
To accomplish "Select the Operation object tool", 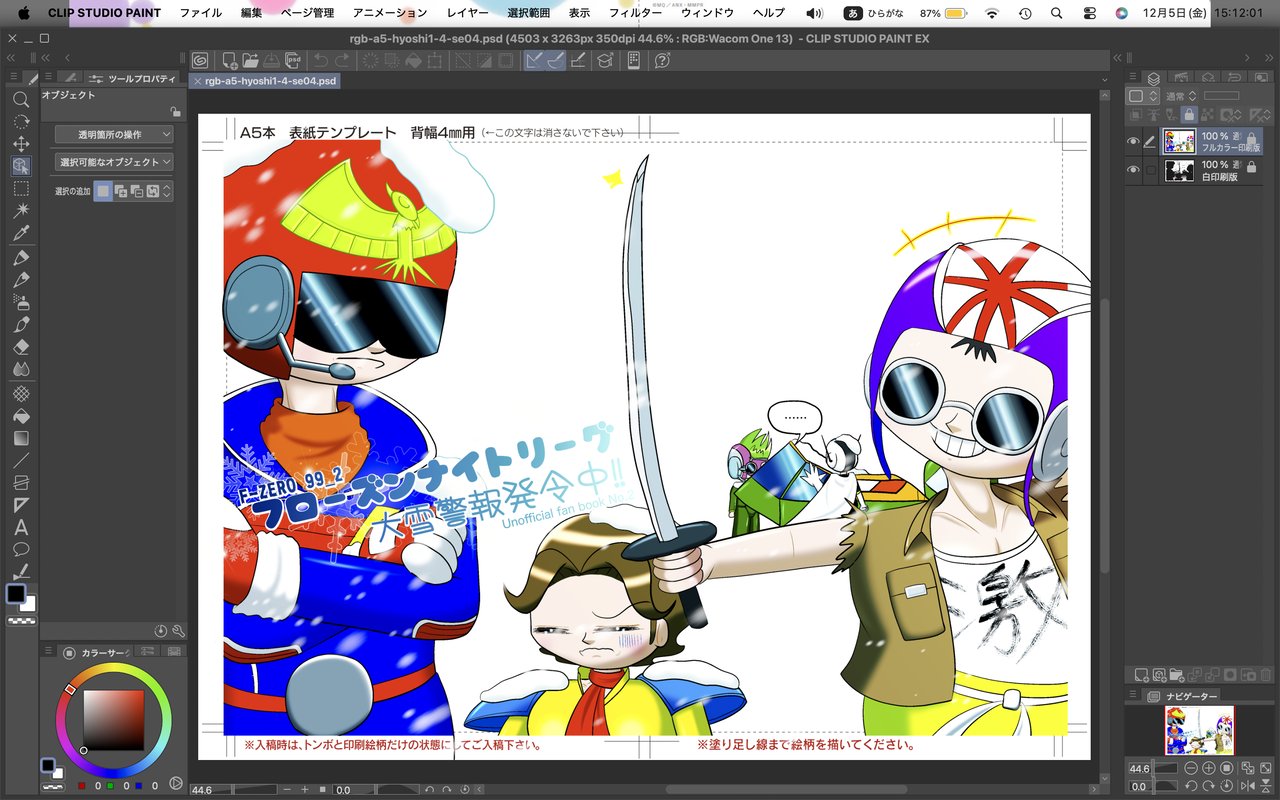I will pyautogui.click(x=21, y=166).
